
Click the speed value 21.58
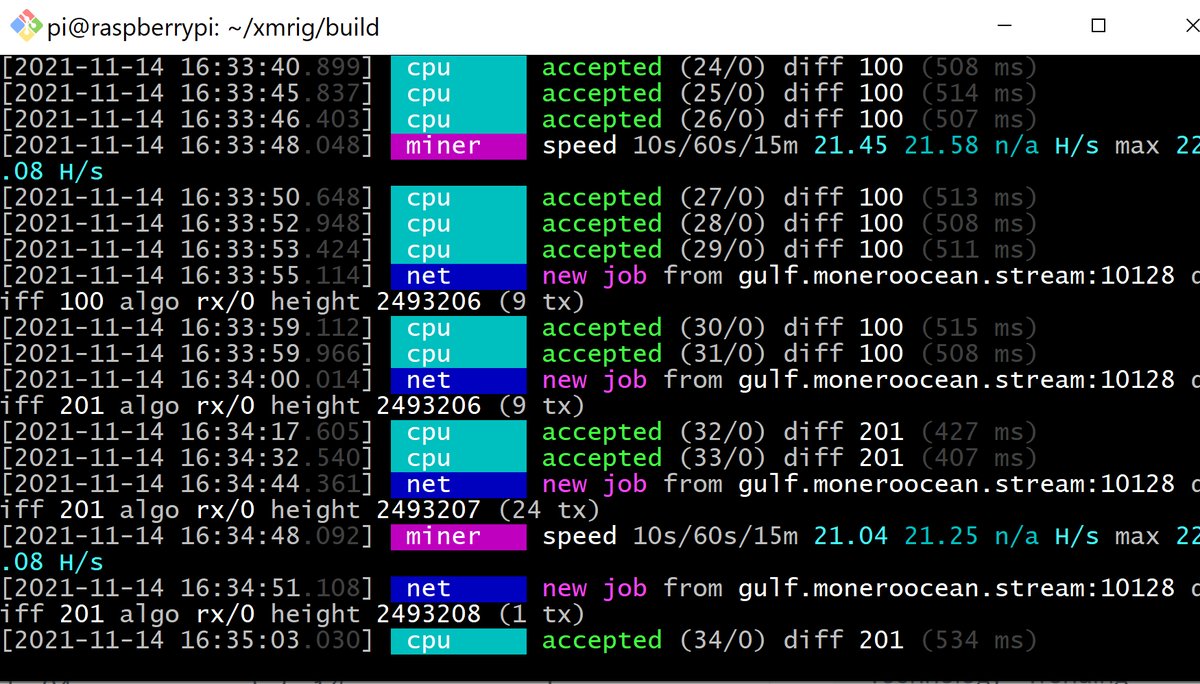pyautogui.click(x=941, y=146)
